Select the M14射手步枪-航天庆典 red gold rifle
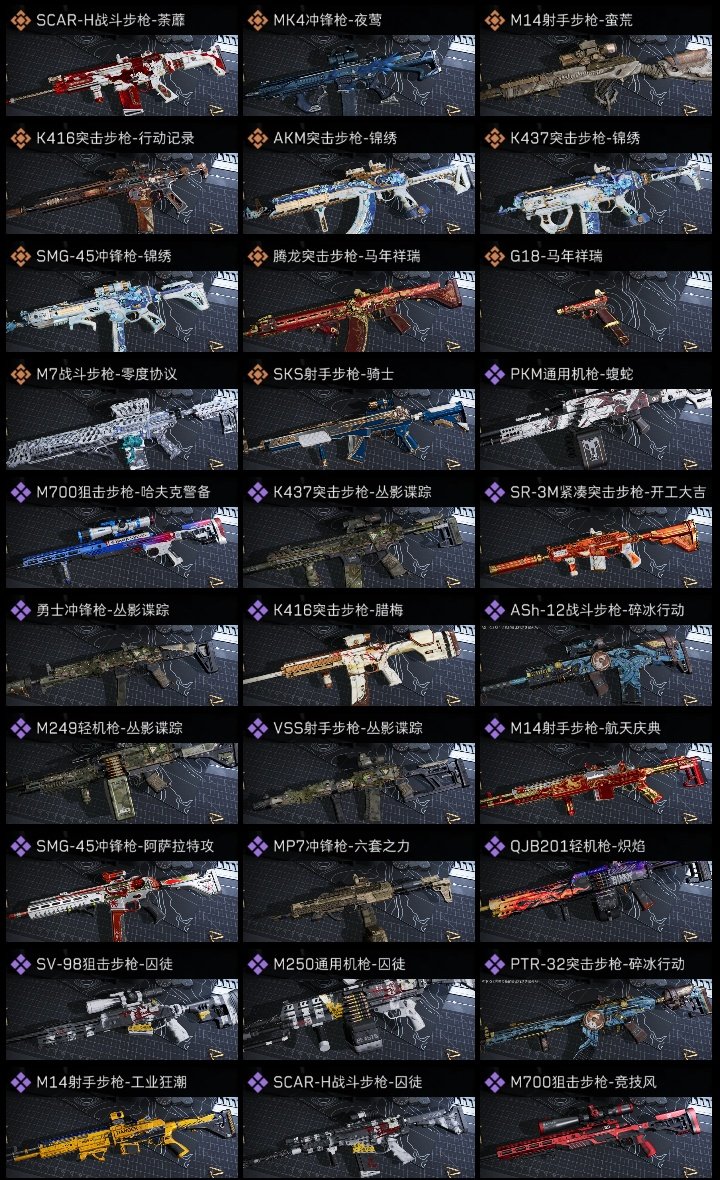The width and height of the screenshot is (720, 1180). (x=596, y=783)
